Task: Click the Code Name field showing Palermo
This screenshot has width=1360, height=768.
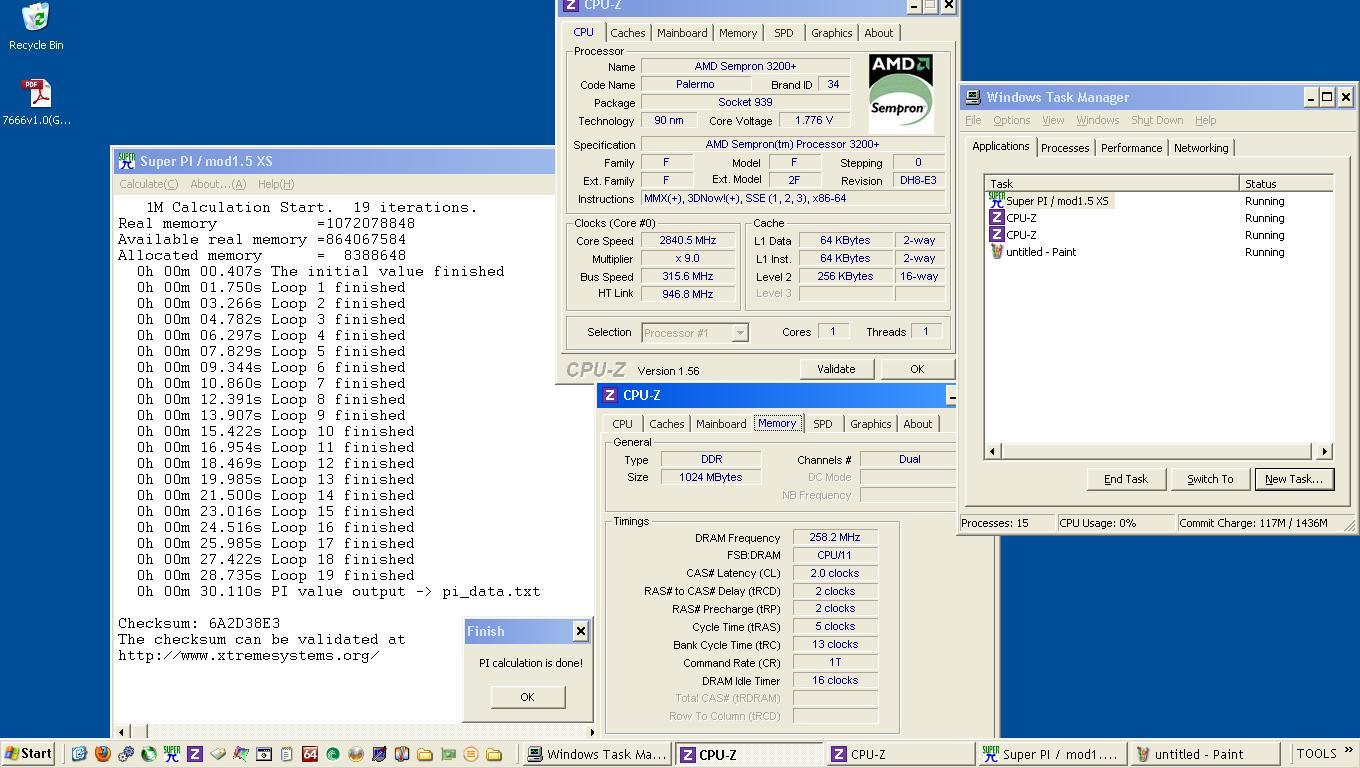Action: pos(695,85)
